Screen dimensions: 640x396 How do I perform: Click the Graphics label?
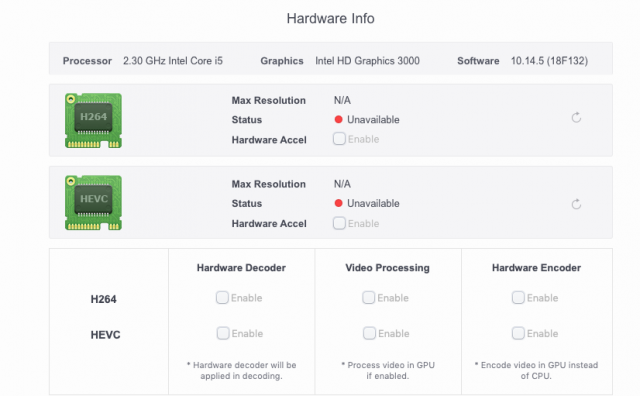click(x=282, y=61)
